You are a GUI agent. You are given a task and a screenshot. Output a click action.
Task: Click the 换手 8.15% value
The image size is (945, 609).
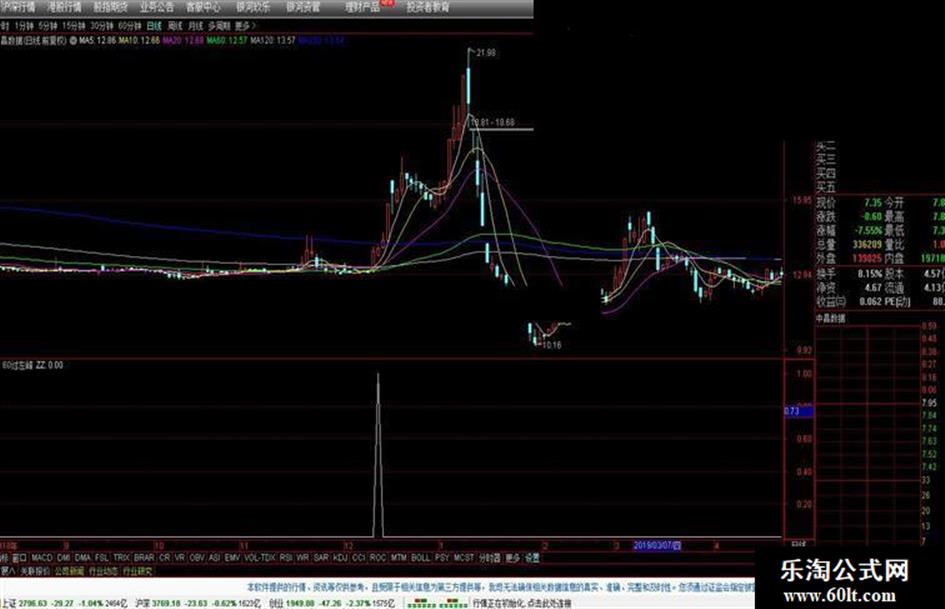[870, 274]
